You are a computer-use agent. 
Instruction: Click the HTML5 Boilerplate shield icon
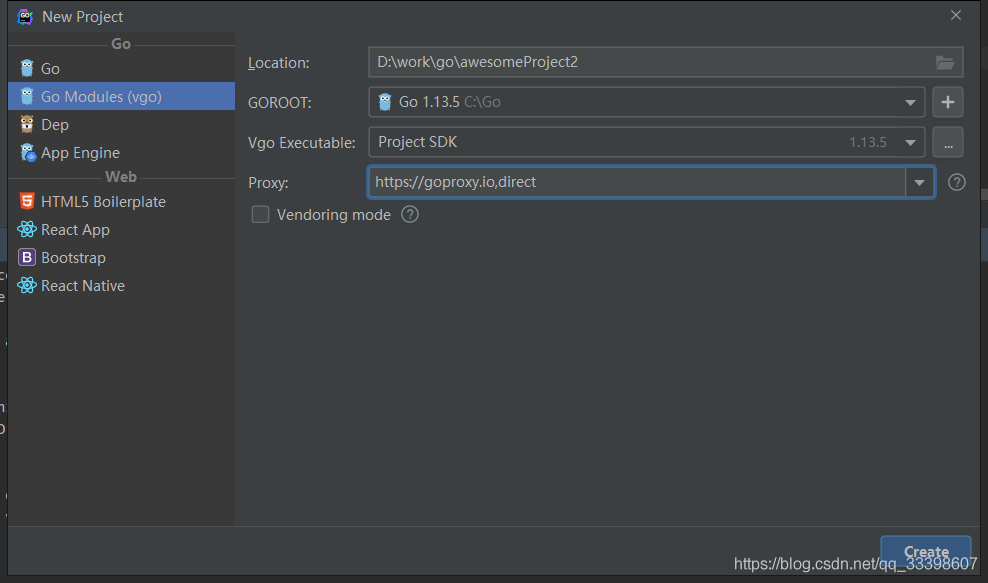coord(27,201)
